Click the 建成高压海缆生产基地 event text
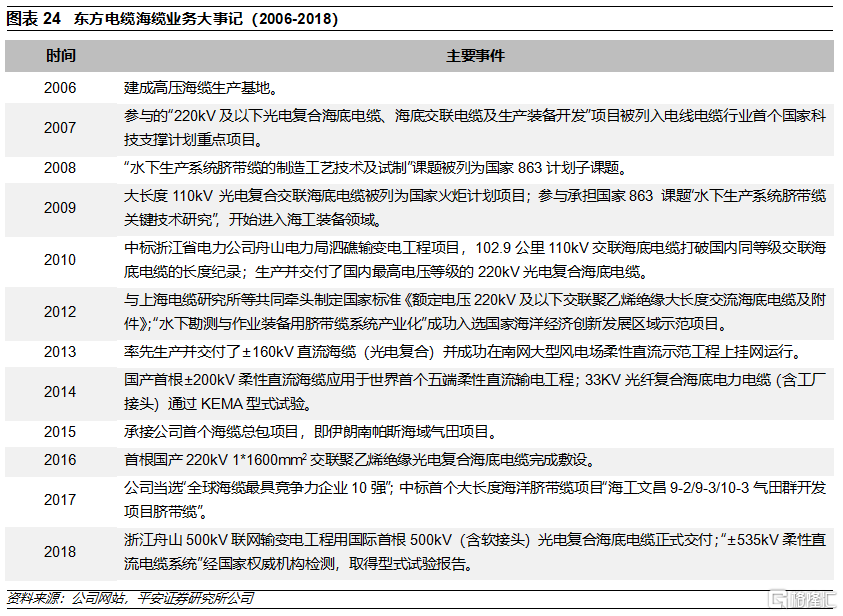The image size is (843, 616). 201,88
